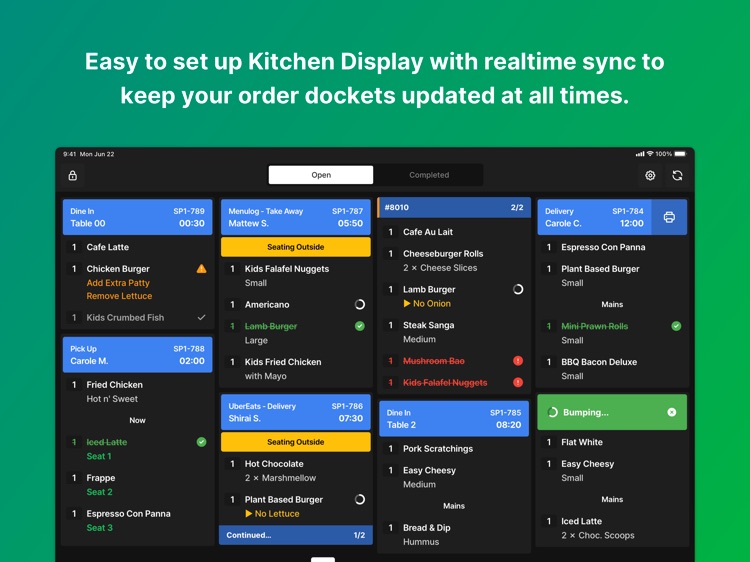Tap the Remove Lettuce modifier

pos(119,296)
